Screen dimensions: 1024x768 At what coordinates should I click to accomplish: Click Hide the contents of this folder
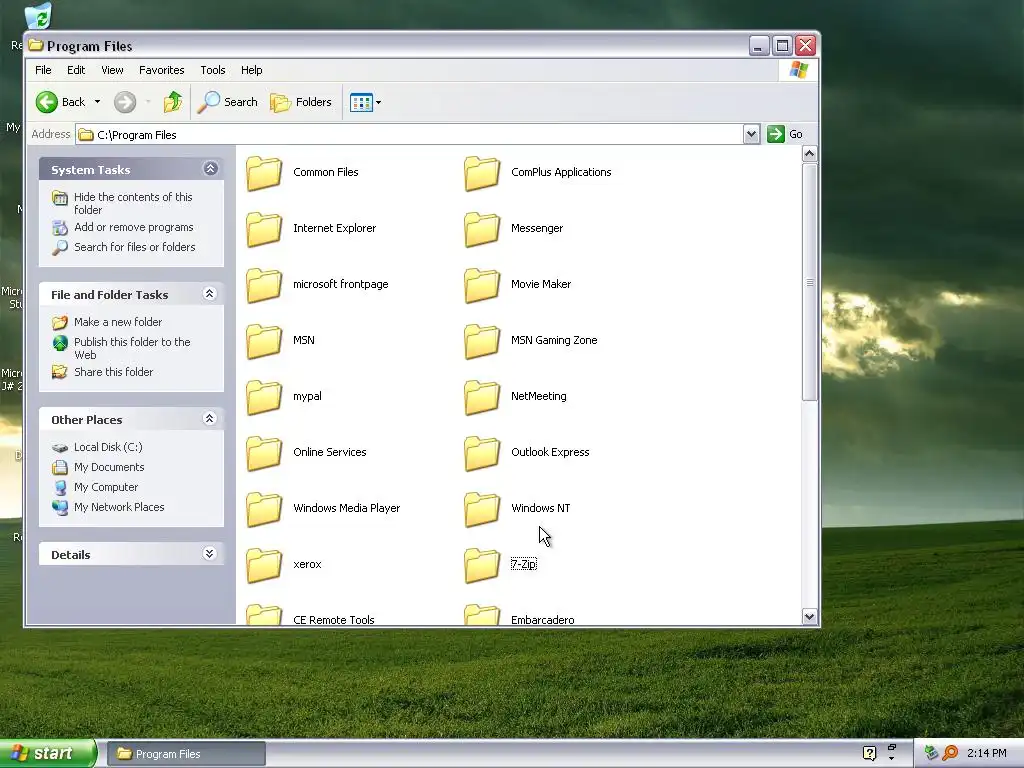(133, 203)
